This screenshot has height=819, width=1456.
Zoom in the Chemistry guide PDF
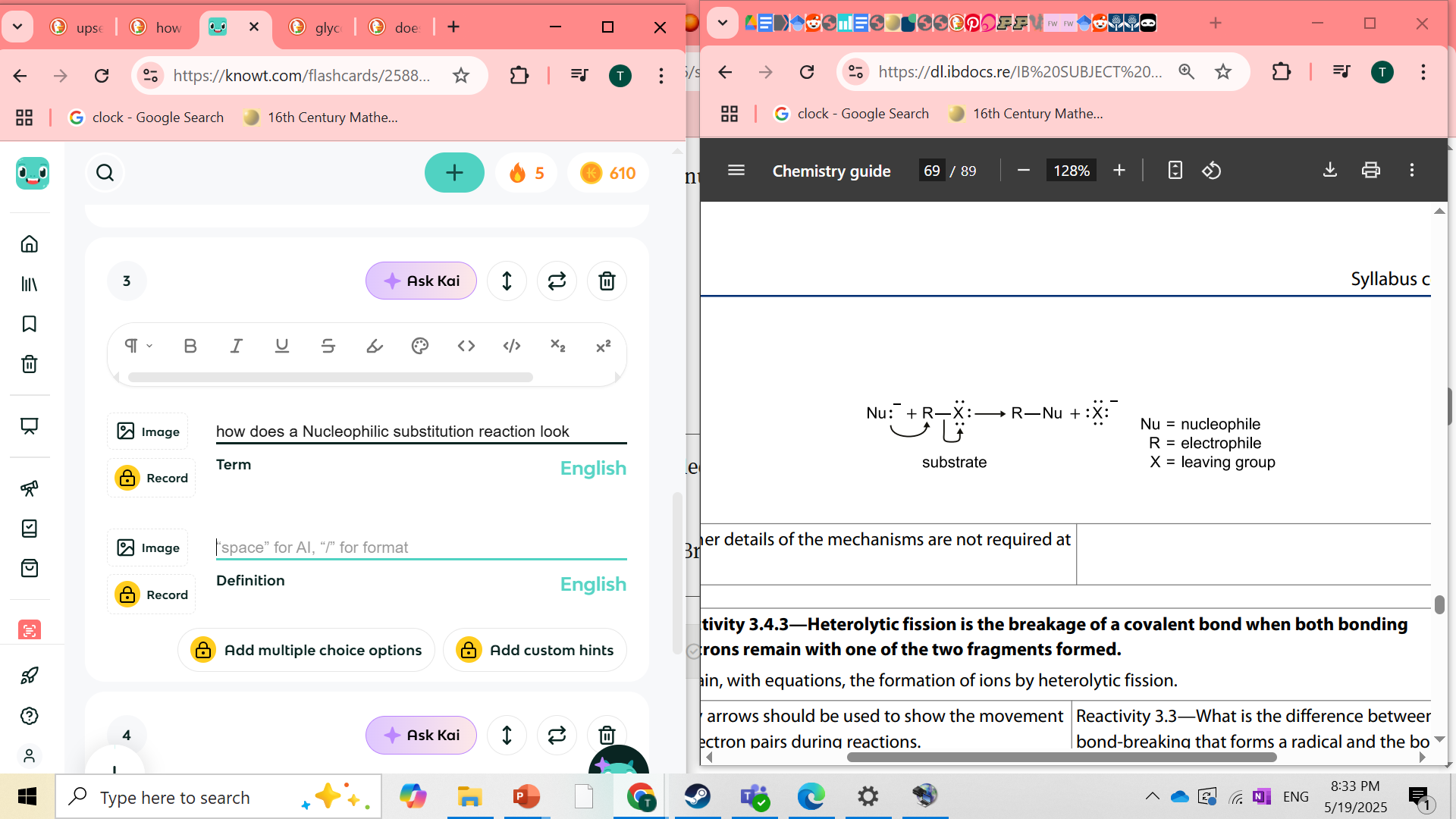coord(1119,170)
